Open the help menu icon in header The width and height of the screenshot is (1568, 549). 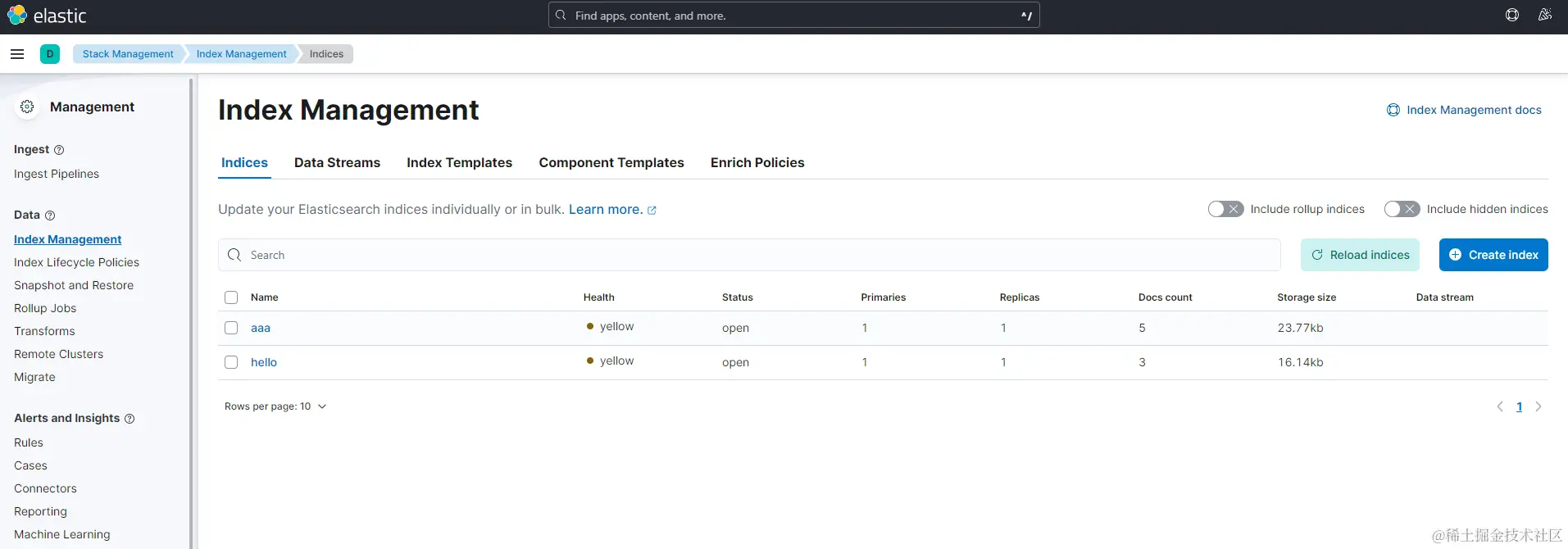coord(1512,15)
